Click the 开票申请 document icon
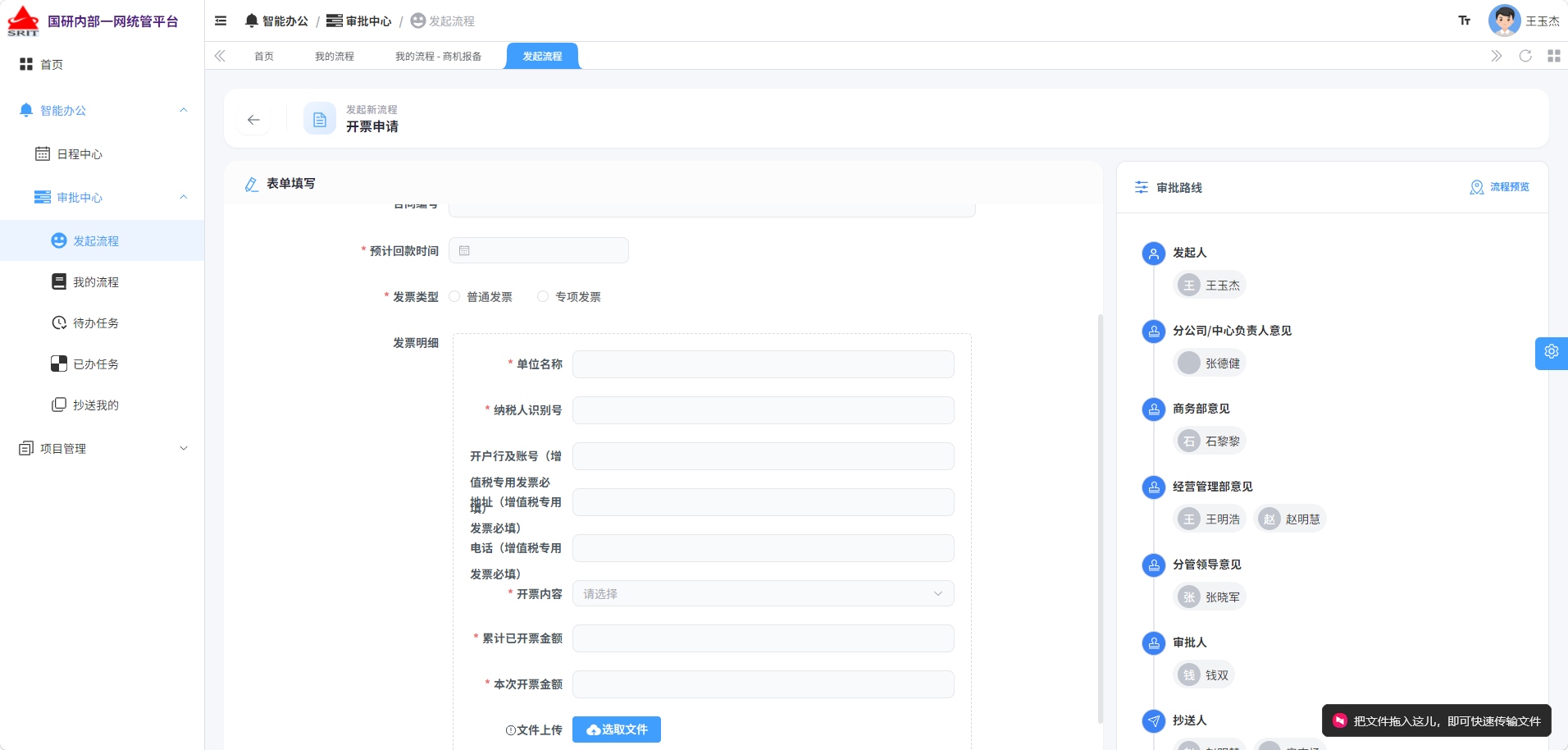The image size is (1568, 750). [x=320, y=119]
